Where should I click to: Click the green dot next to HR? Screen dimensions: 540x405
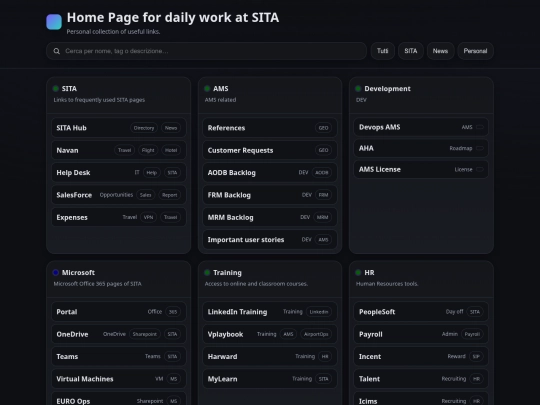[x=358, y=272]
